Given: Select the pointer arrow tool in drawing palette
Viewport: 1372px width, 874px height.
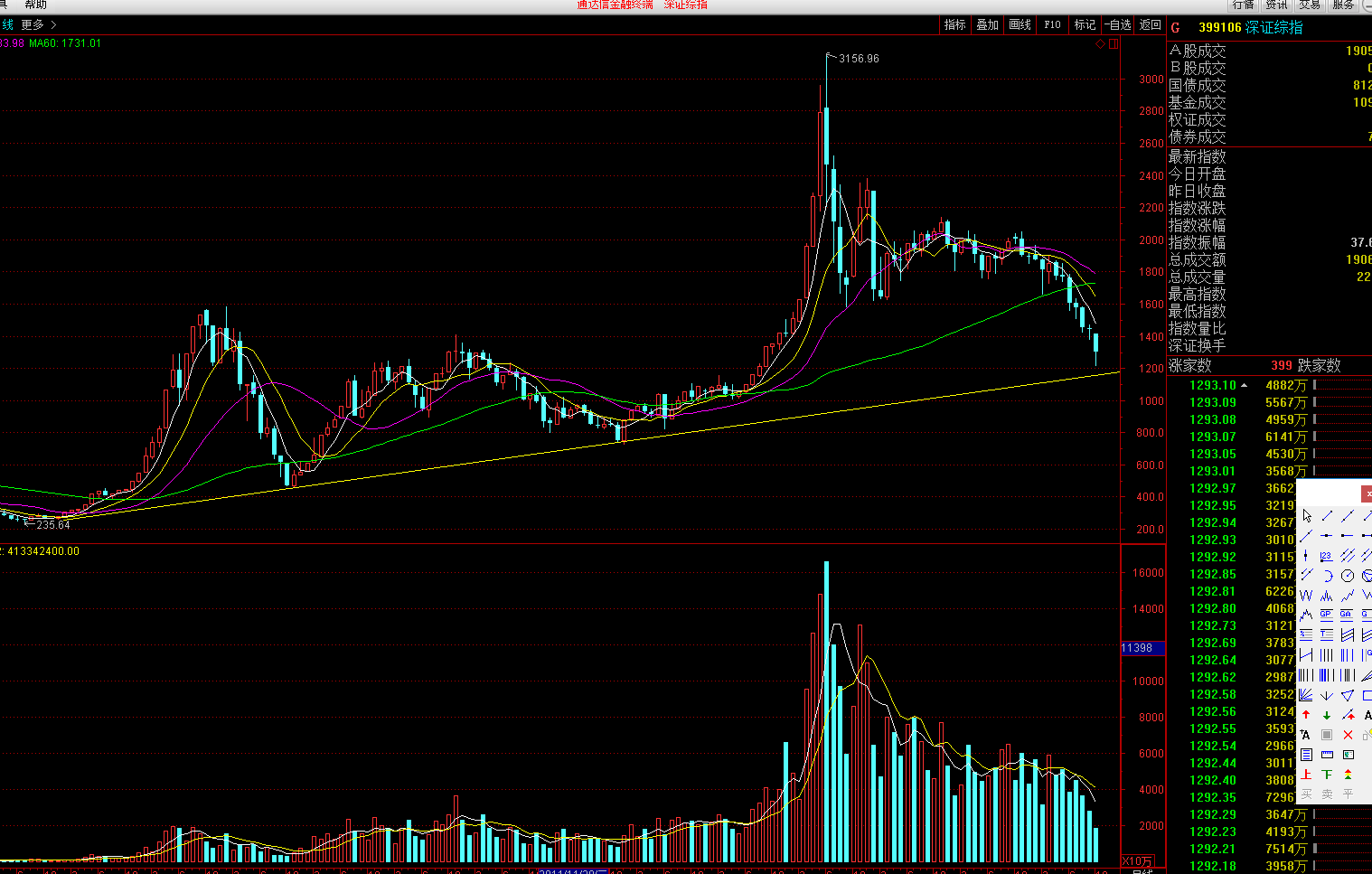Looking at the screenshot, I should tap(1306, 515).
